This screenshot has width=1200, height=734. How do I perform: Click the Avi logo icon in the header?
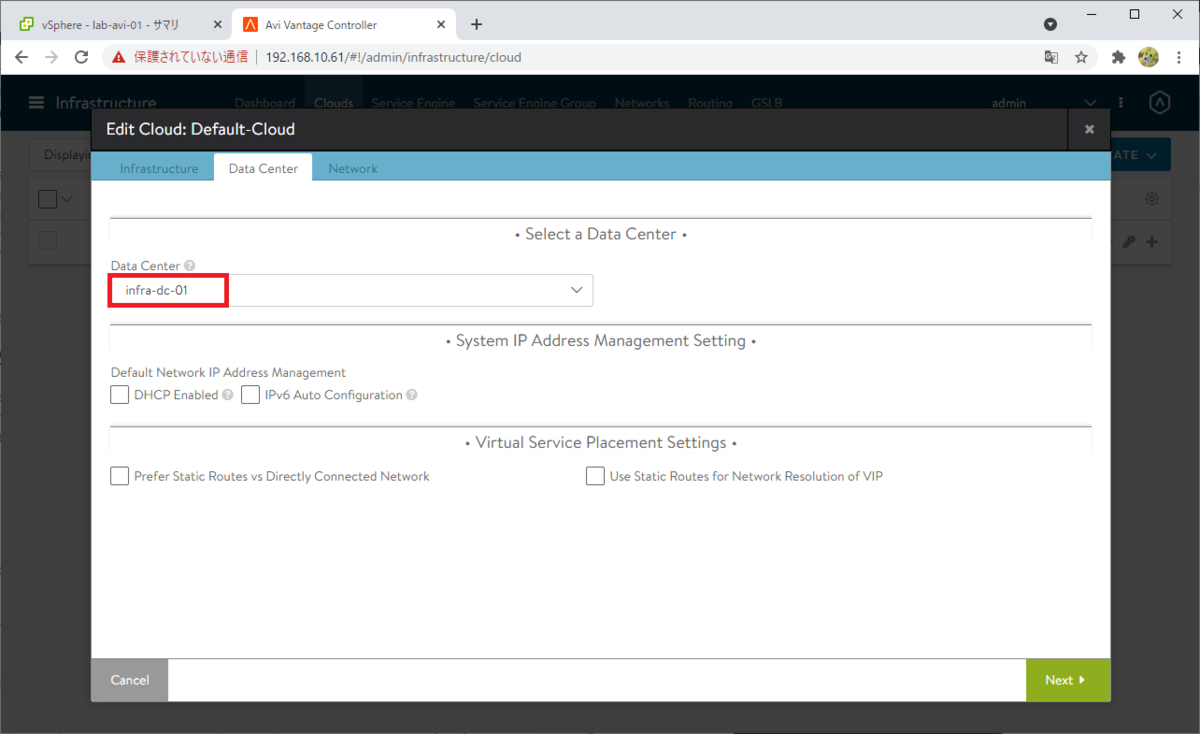[1159, 103]
